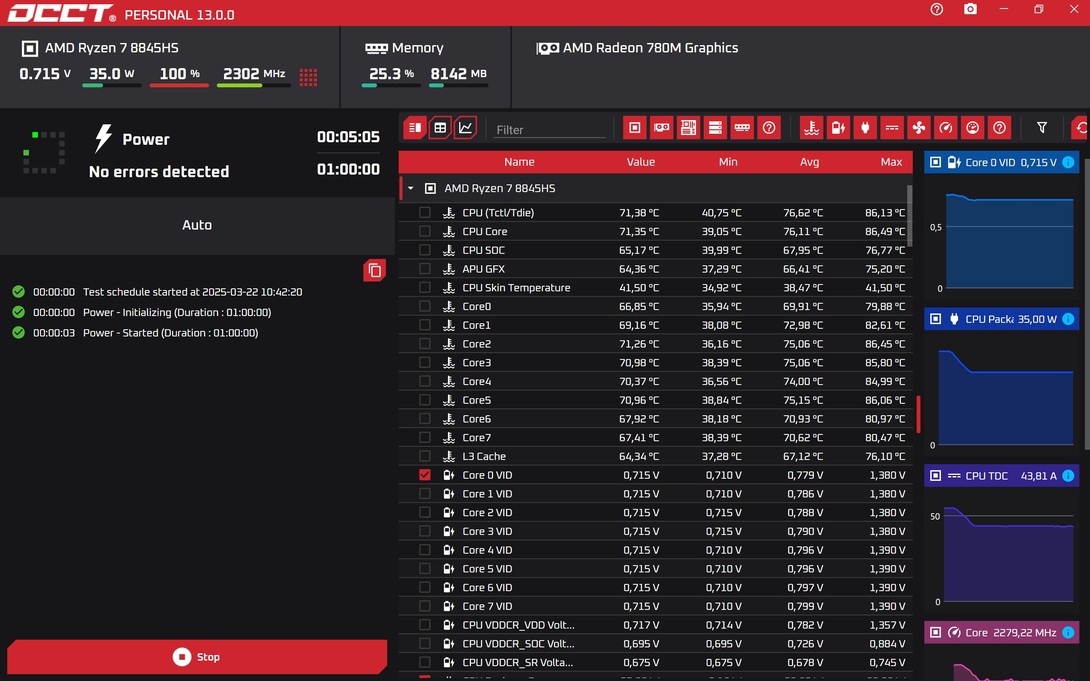
Task: Filter sensors by motherboard icon
Action: click(x=688, y=128)
